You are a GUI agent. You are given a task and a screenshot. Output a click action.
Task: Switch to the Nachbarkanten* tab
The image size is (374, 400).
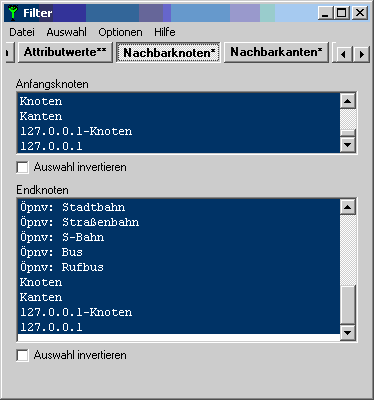[x=276, y=52]
